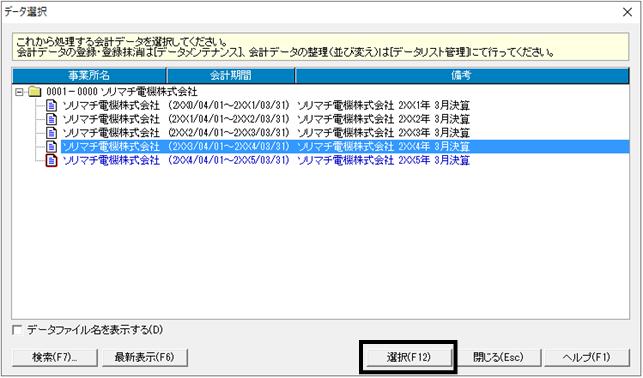Click the 閉じる(Esc) button
The height and width of the screenshot is (378, 643).
tap(498, 357)
